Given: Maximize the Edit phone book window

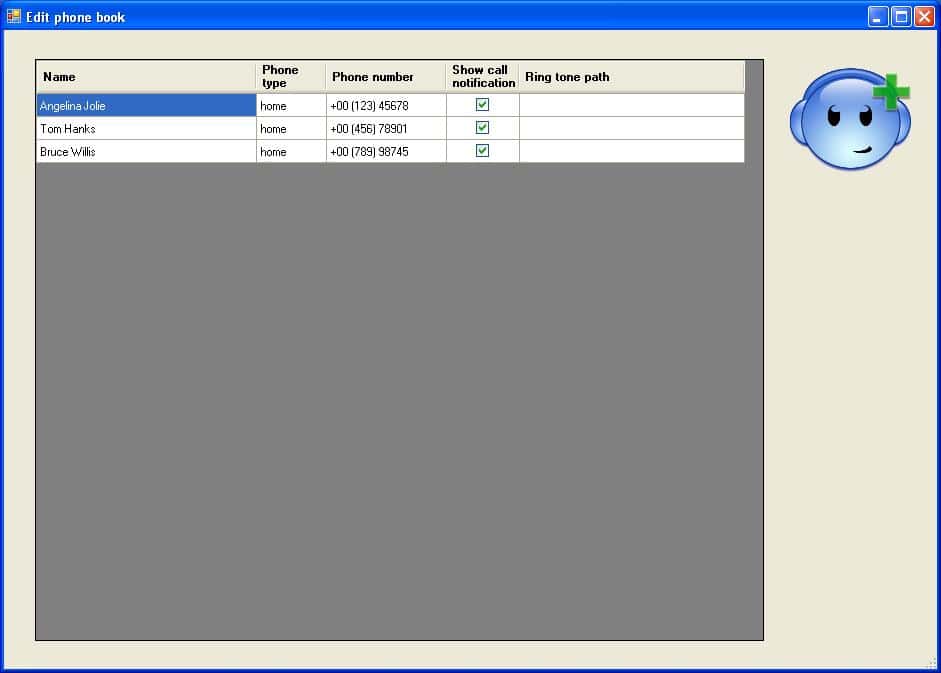Looking at the screenshot, I should pyautogui.click(x=901, y=16).
